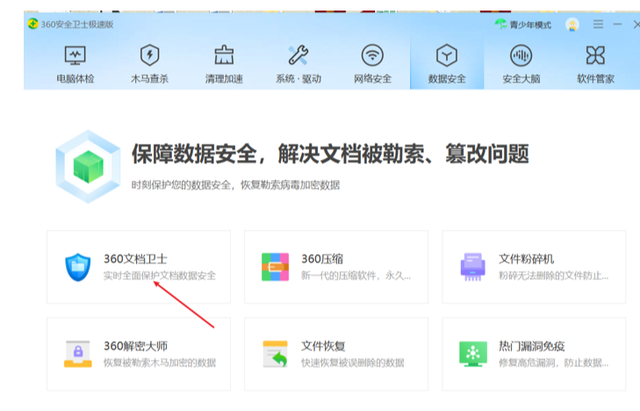Minimize the 360安全卫士 window
The image size is (640, 411).
[617, 24]
